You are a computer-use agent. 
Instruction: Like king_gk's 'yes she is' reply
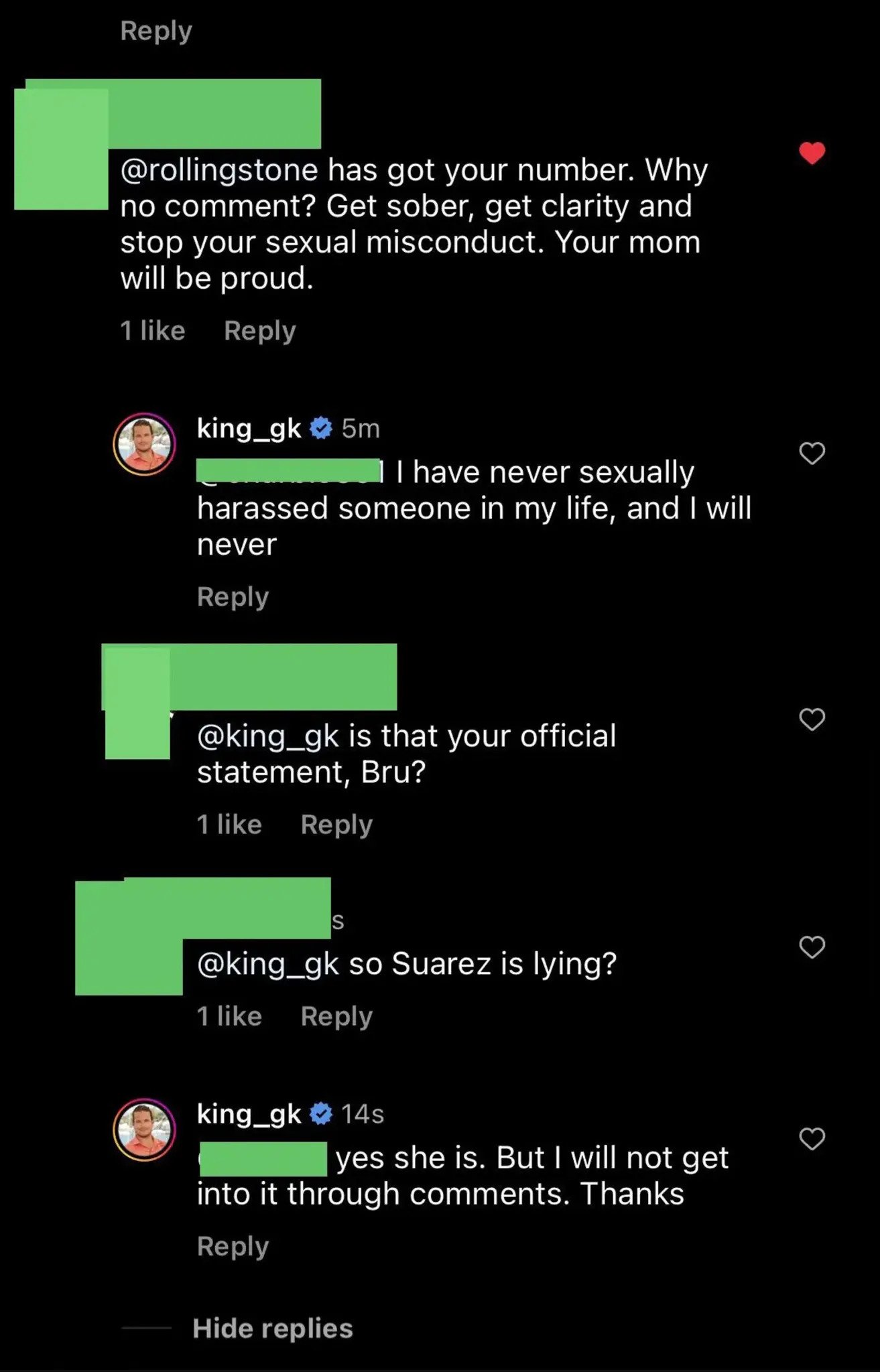(x=812, y=1139)
